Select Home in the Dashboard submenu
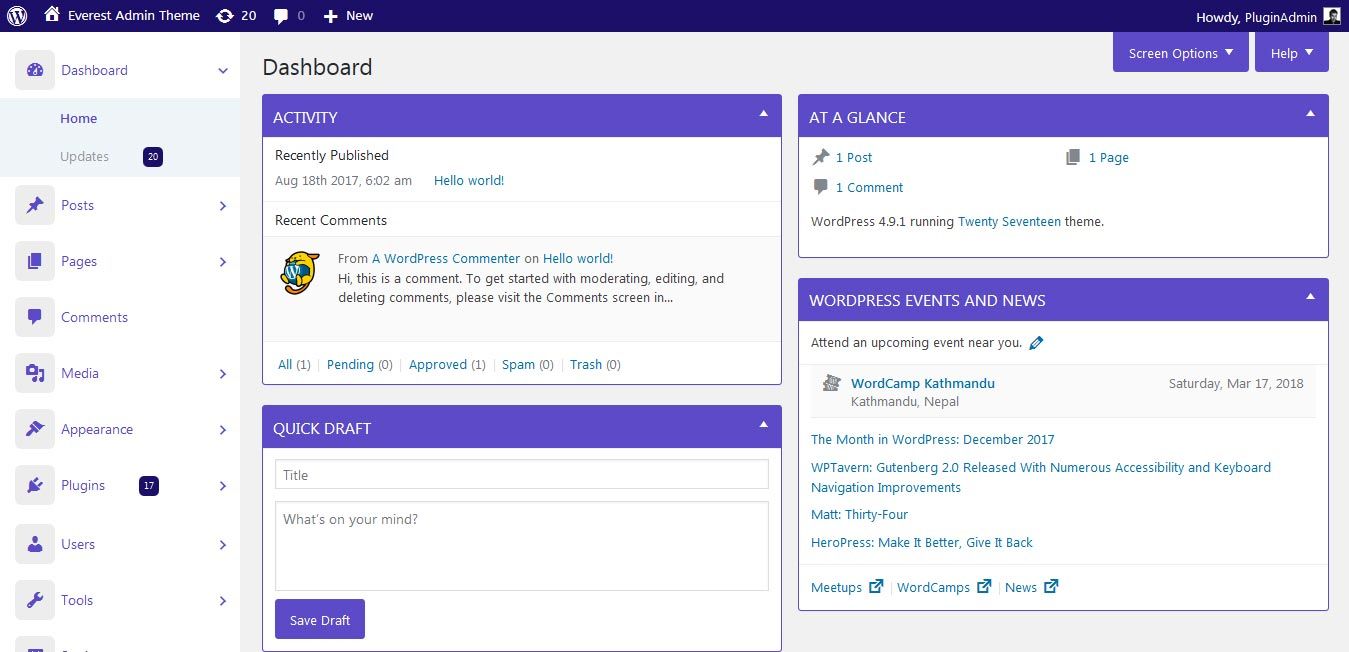The image size is (1349, 652). (x=79, y=118)
